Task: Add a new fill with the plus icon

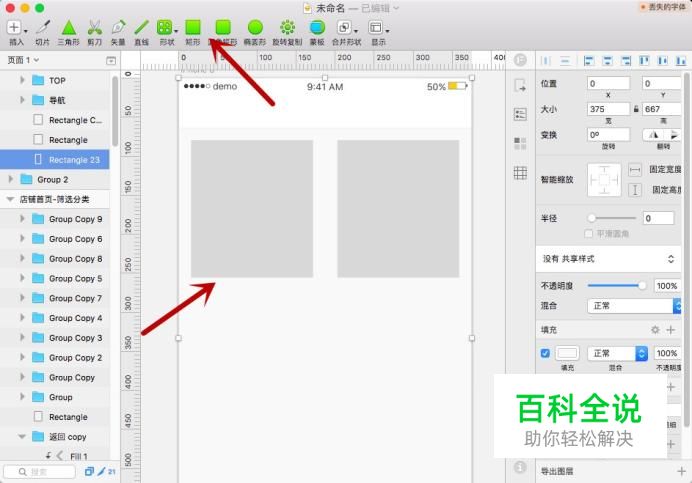Action: tap(671, 330)
